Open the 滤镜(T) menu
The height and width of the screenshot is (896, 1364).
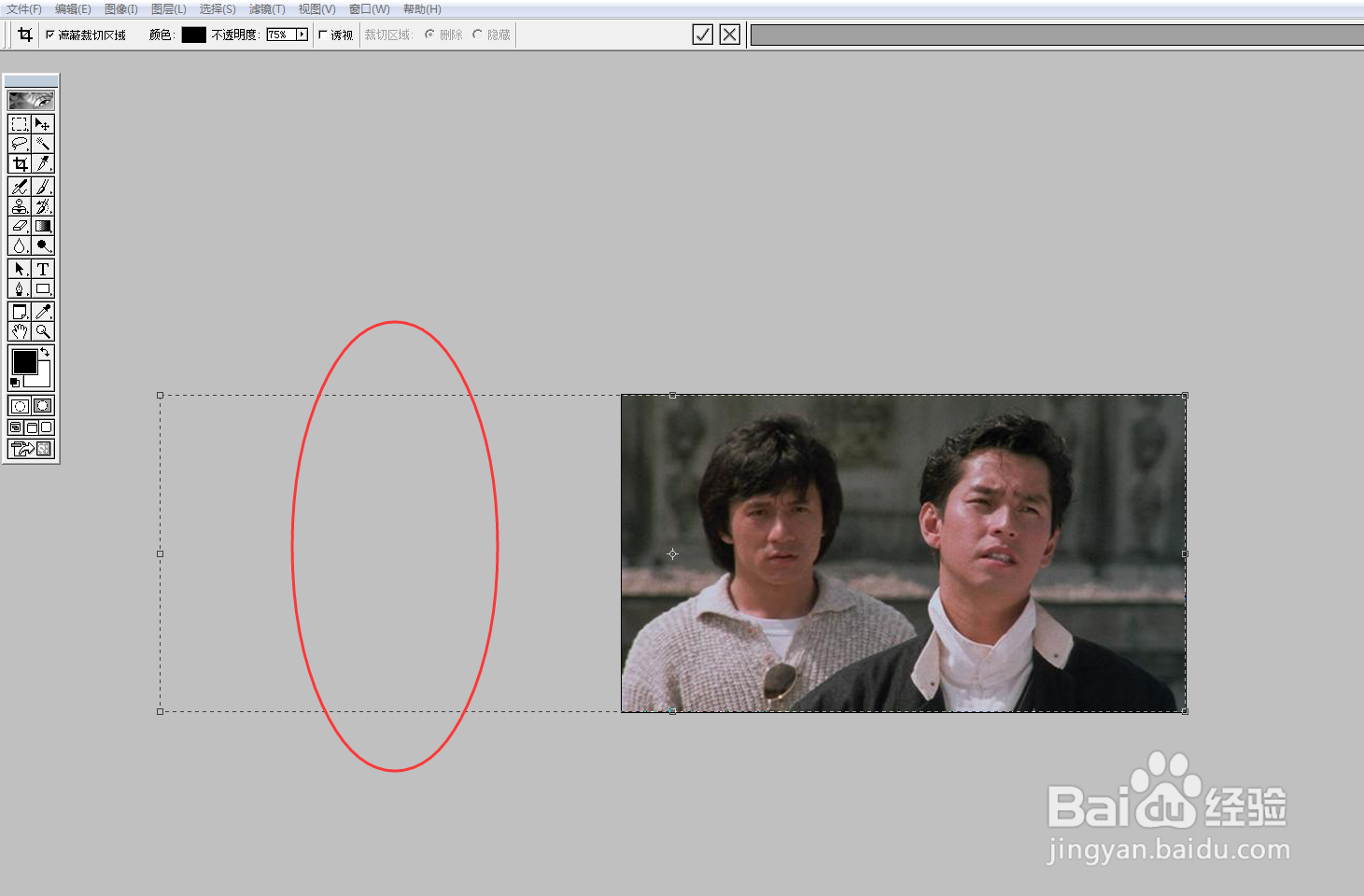click(267, 9)
